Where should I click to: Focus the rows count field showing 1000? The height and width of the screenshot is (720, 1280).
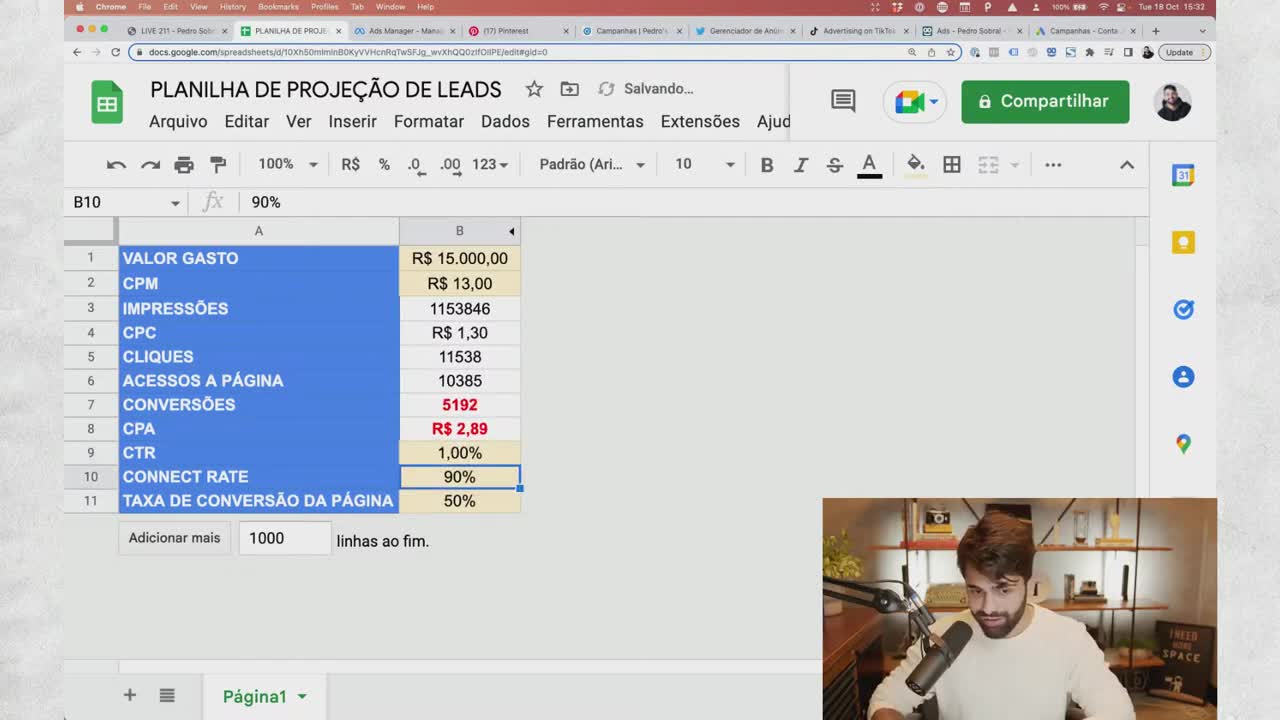284,538
